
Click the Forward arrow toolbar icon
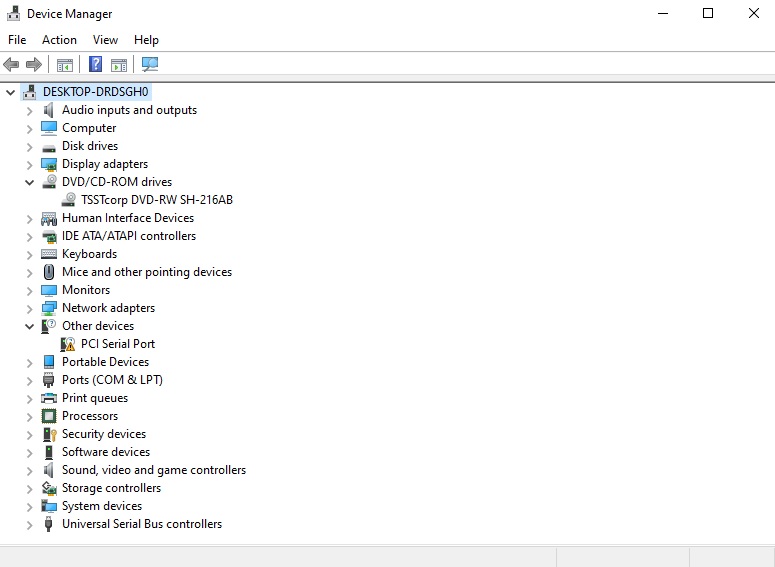[34, 64]
